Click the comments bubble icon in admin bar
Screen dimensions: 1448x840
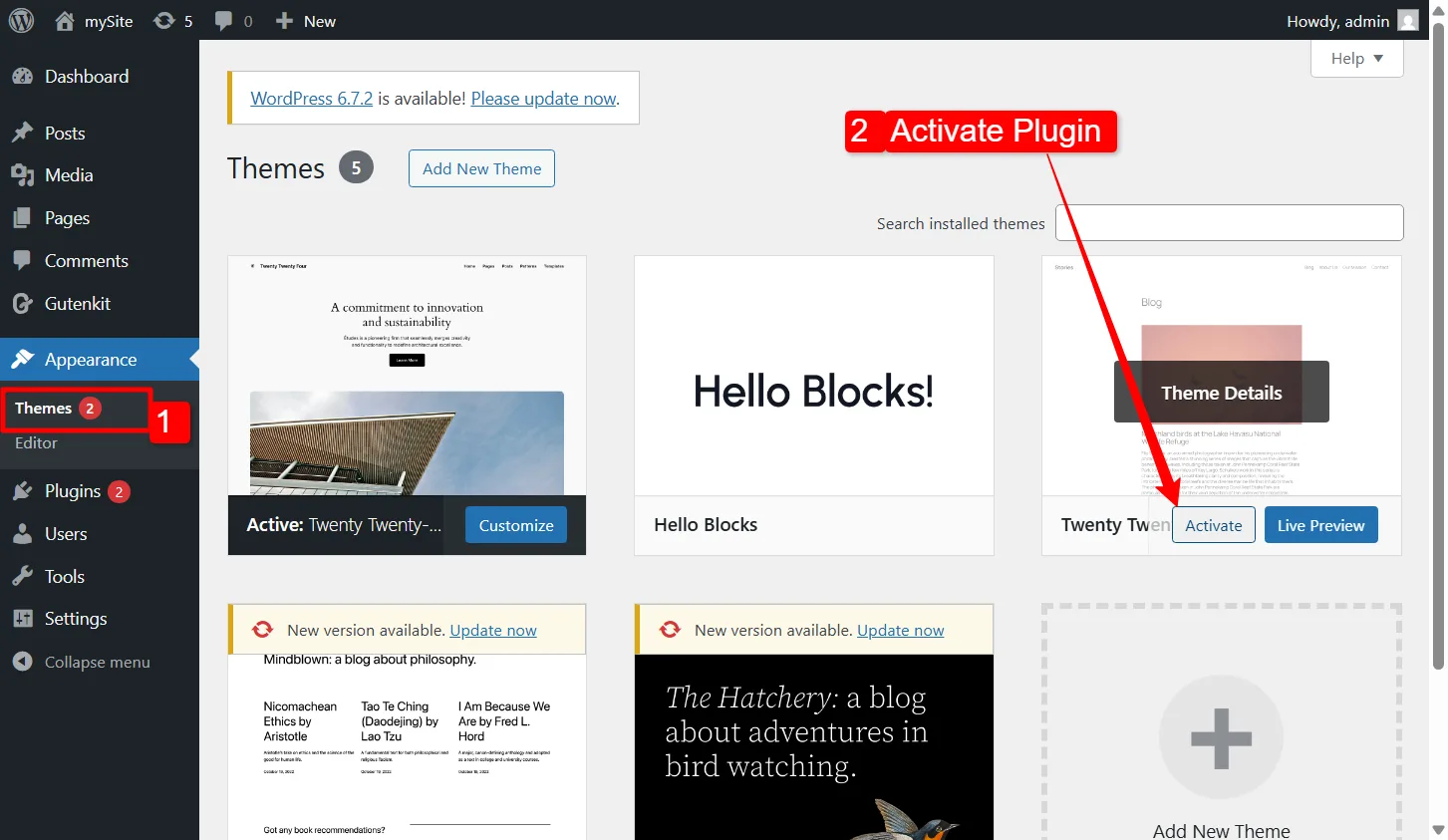[x=224, y=21]
